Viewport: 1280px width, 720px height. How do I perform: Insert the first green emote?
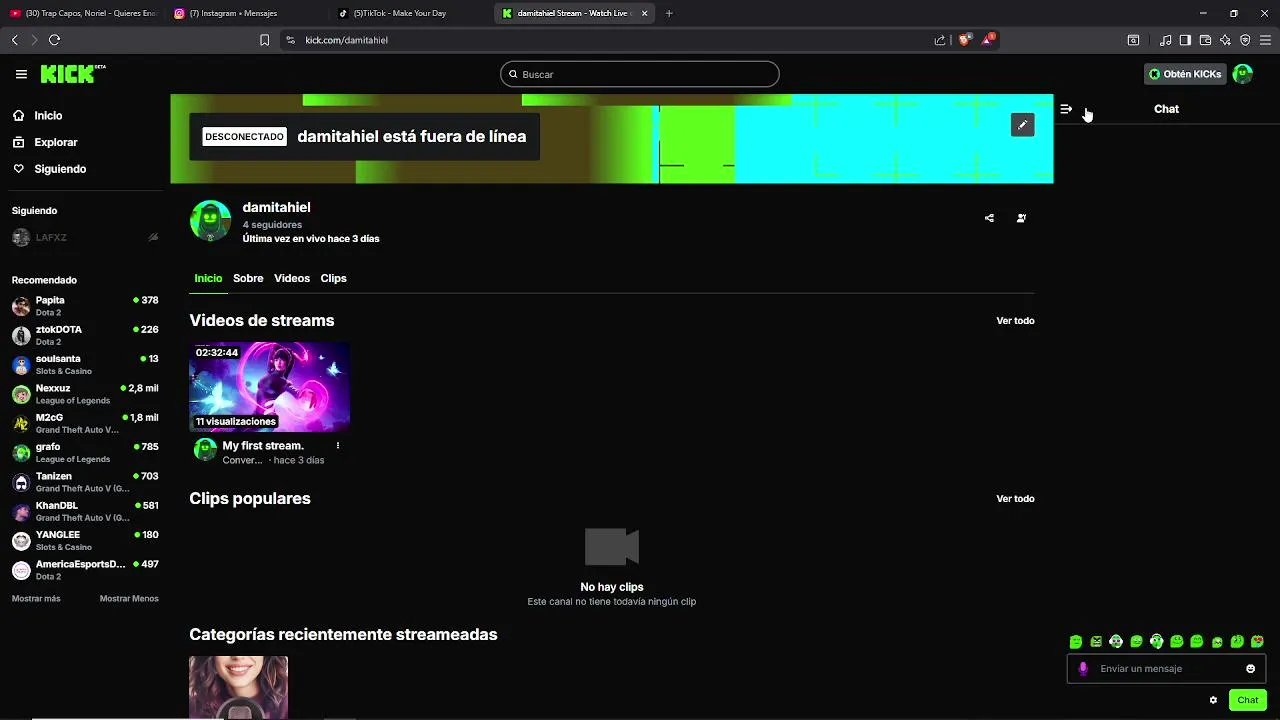pos(1076,642)
